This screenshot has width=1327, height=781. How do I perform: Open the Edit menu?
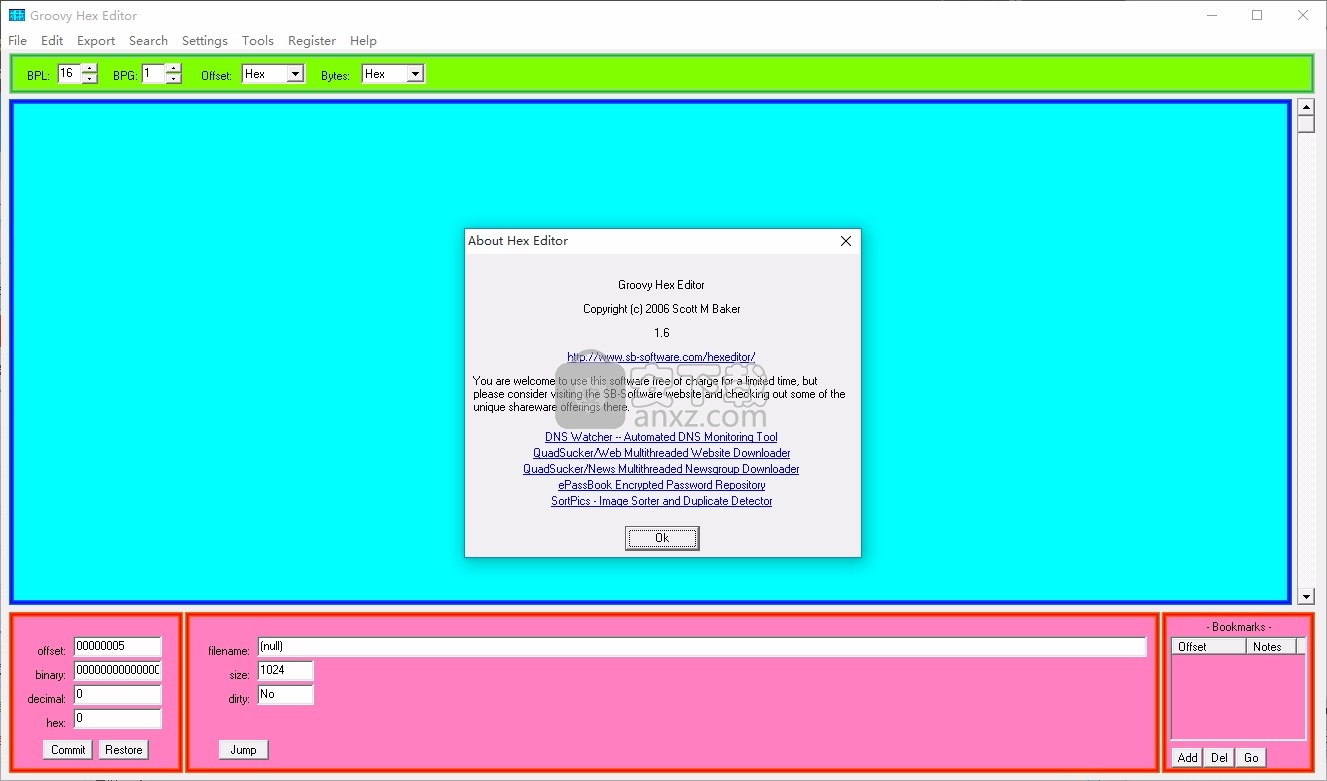pyautogui.click(x=52, y=41)
